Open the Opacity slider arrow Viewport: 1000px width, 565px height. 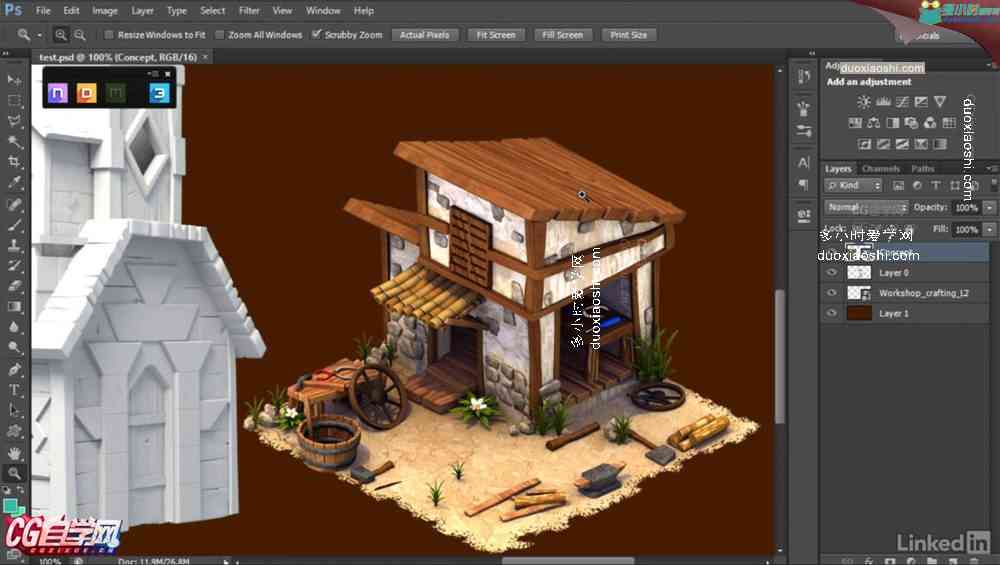[x=989, y=207]
